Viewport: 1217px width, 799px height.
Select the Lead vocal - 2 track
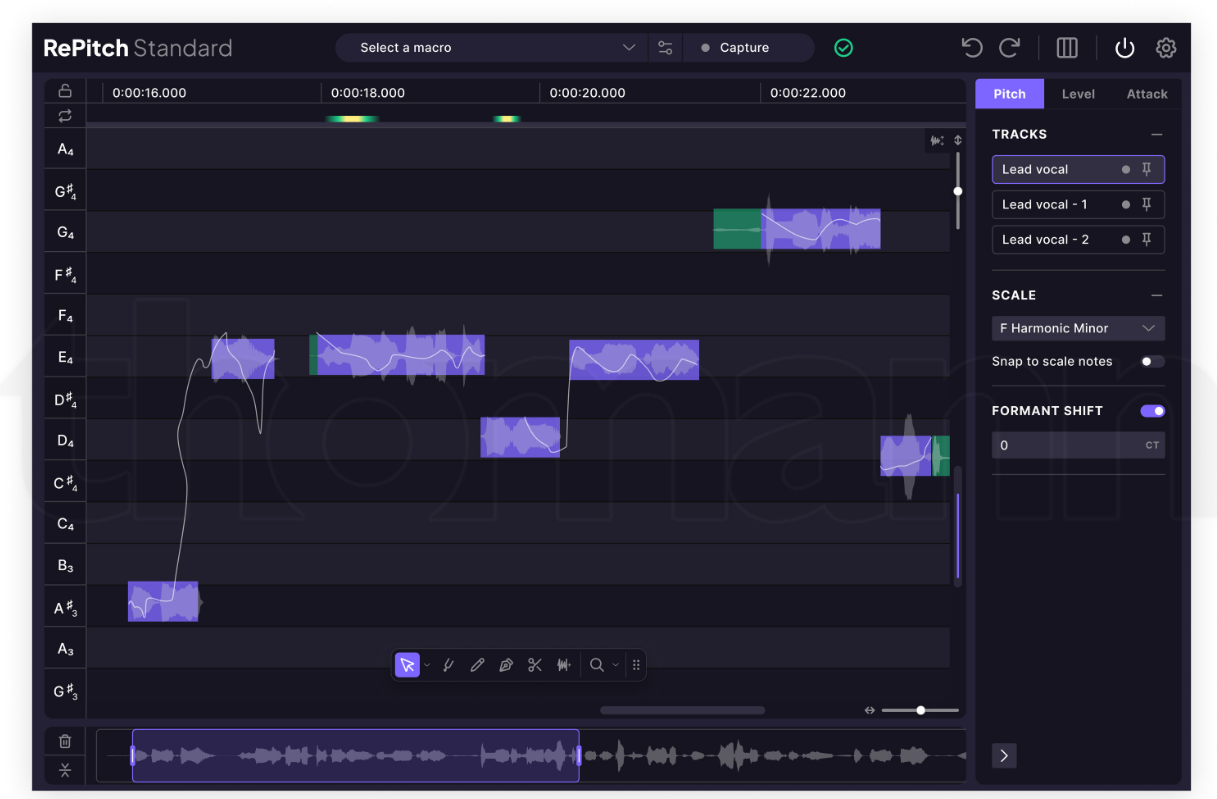click(1046, 239)
